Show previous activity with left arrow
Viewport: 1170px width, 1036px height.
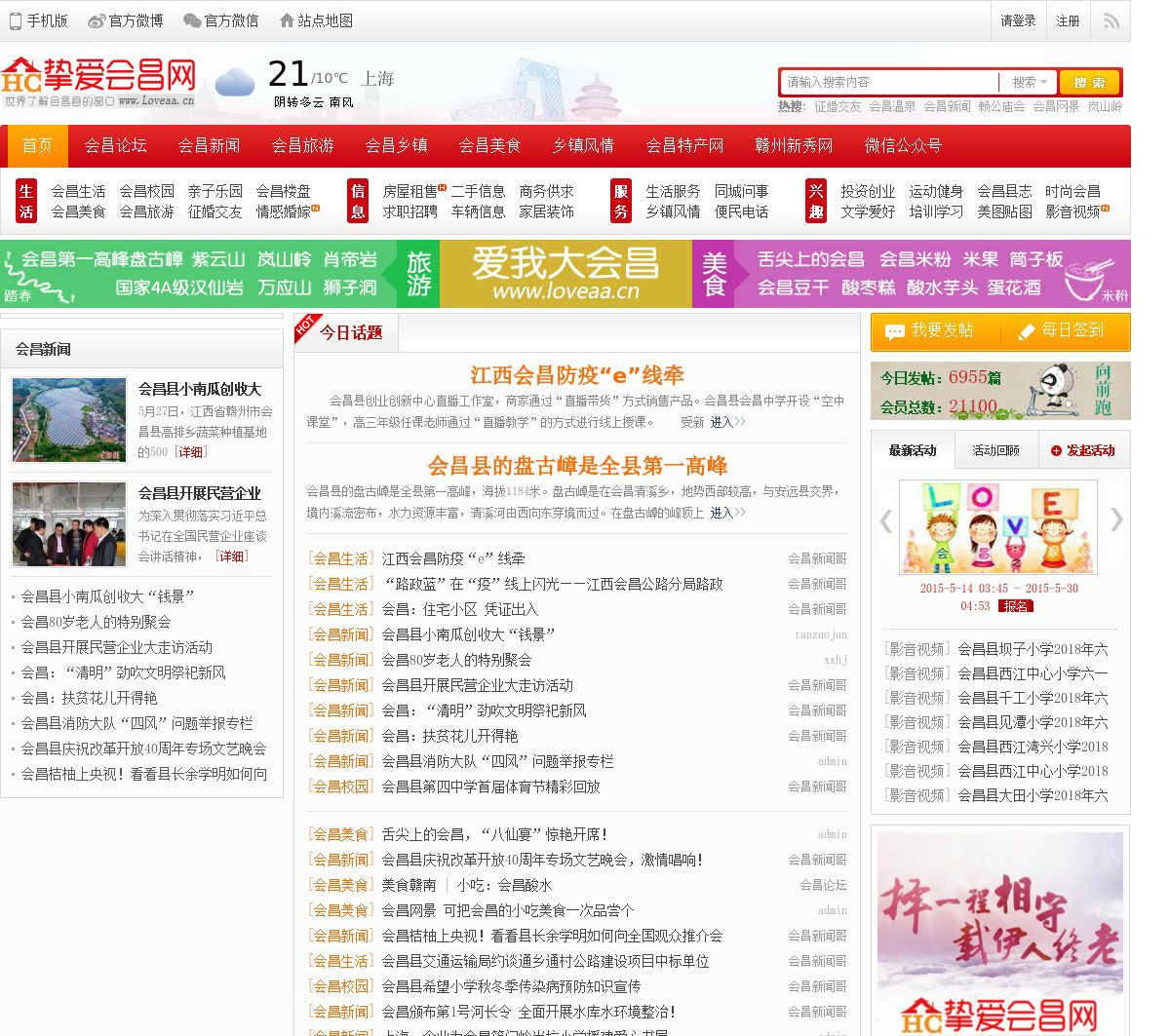coord(885,520)
